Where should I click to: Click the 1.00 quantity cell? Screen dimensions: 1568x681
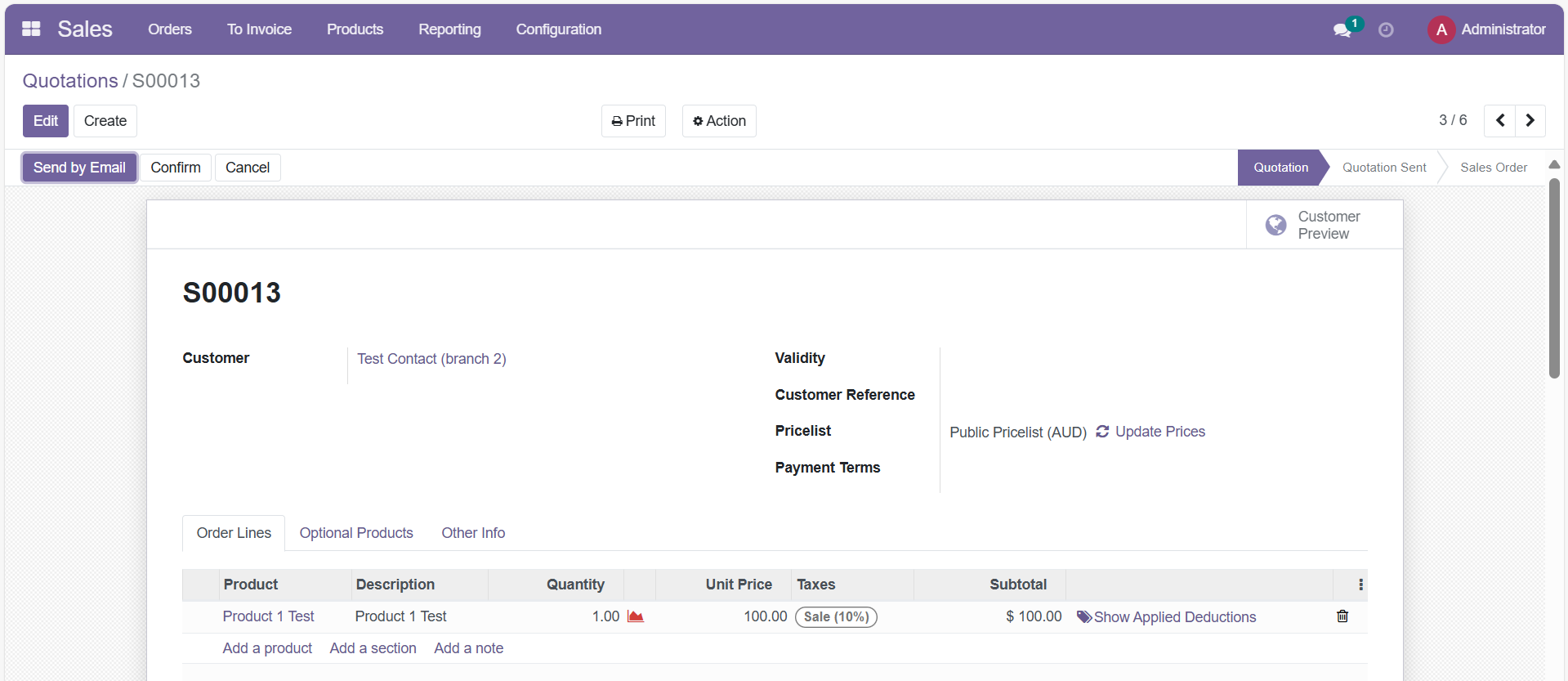605,616
